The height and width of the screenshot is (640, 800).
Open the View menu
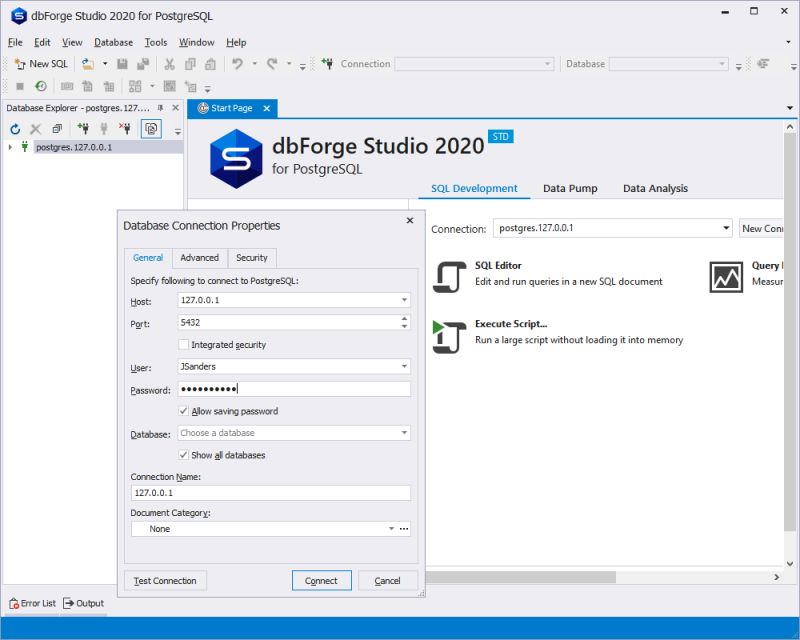72,42
